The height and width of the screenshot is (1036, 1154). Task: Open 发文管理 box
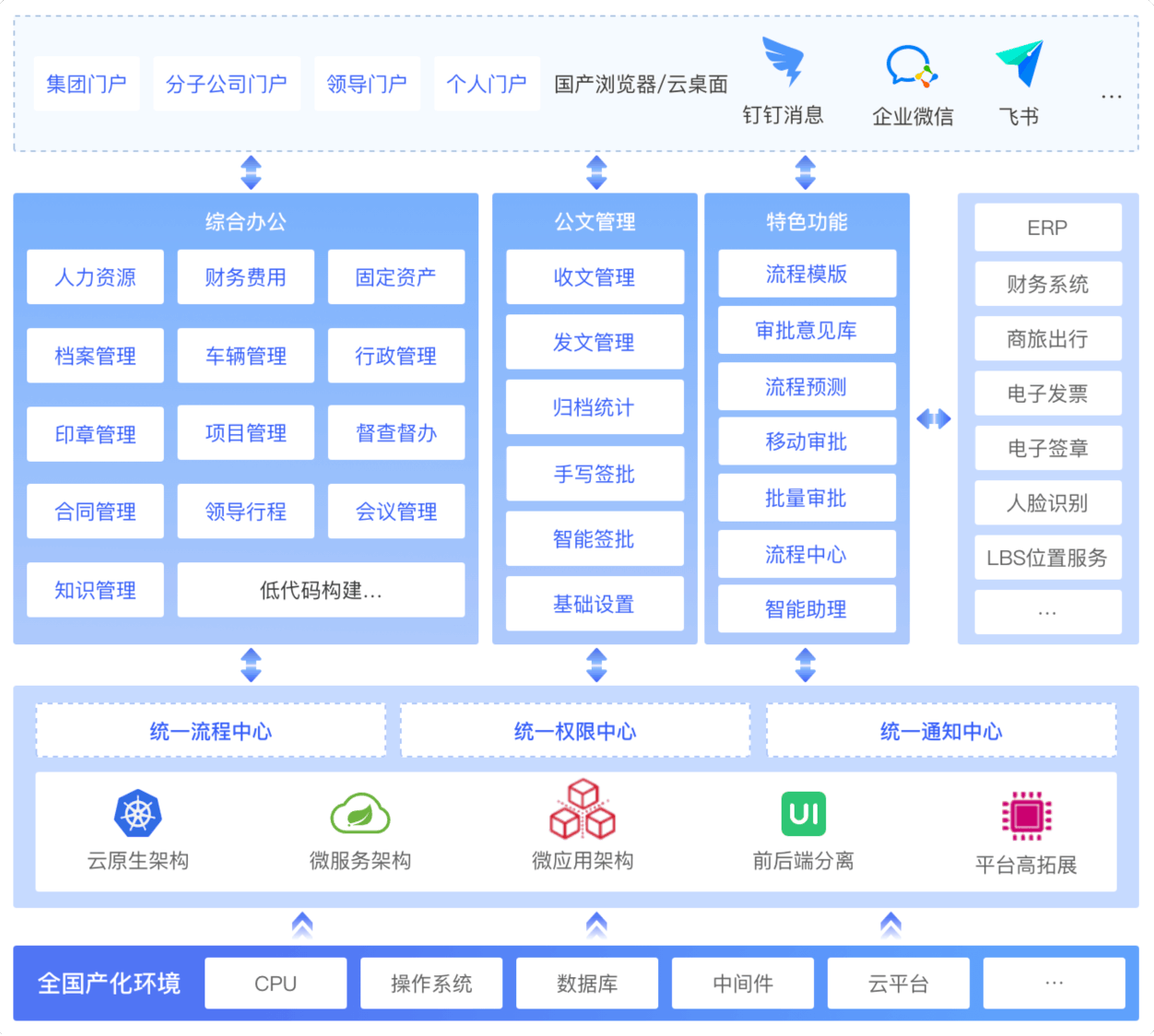595,342
